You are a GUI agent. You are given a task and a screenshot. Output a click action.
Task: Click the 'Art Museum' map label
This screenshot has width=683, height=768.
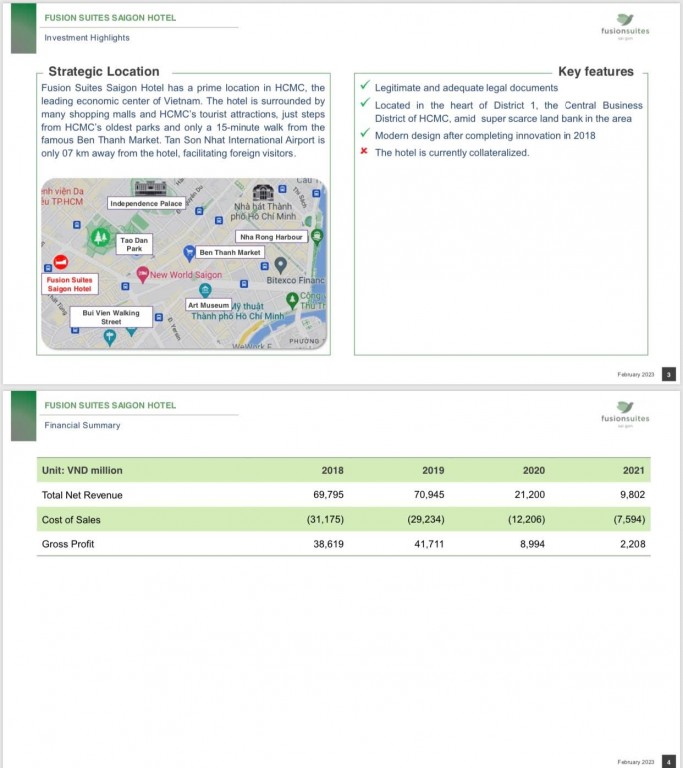[209, 305]
